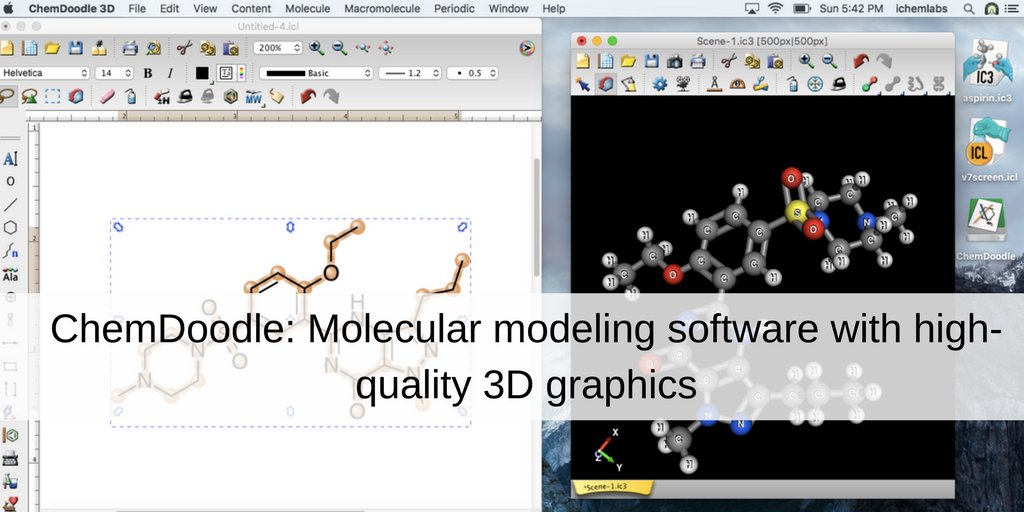The image size is (1024, 512).
Task: Undo with red arrow in Scene-1 toolbar
Action: (861, 61)
